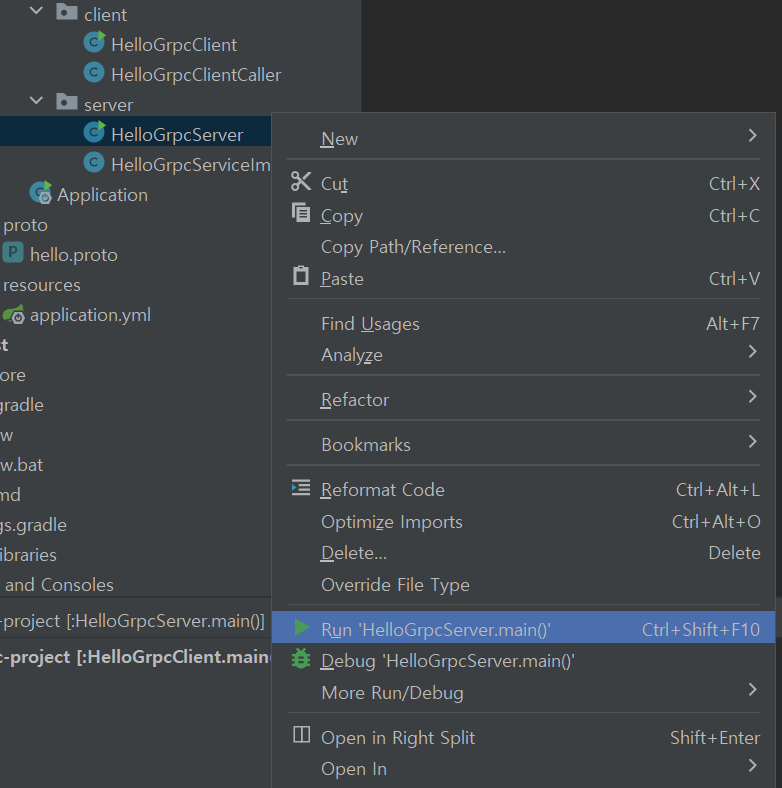Screen dimensions: 782x788
Task: Expand the Analyze submenu arrow
Action: 752,351
